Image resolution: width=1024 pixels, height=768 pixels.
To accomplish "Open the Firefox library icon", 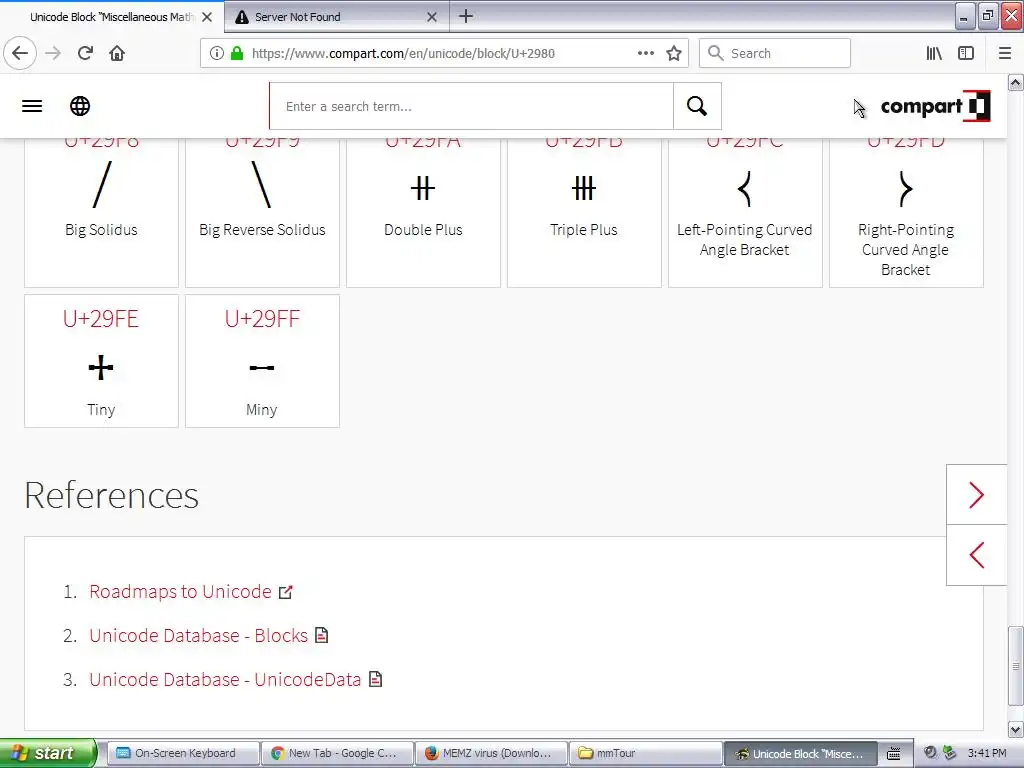I will point(934,53).
